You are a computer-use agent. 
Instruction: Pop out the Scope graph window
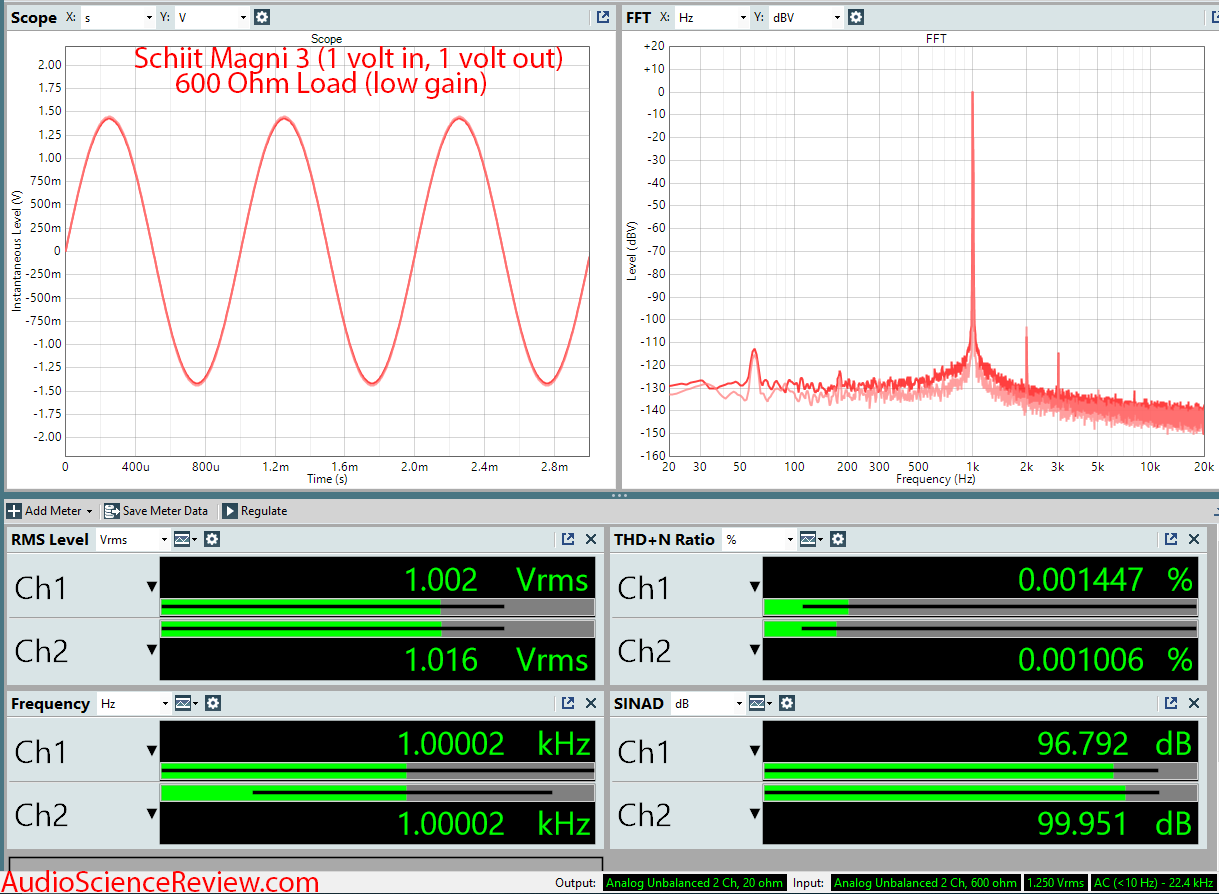[602, 17]
